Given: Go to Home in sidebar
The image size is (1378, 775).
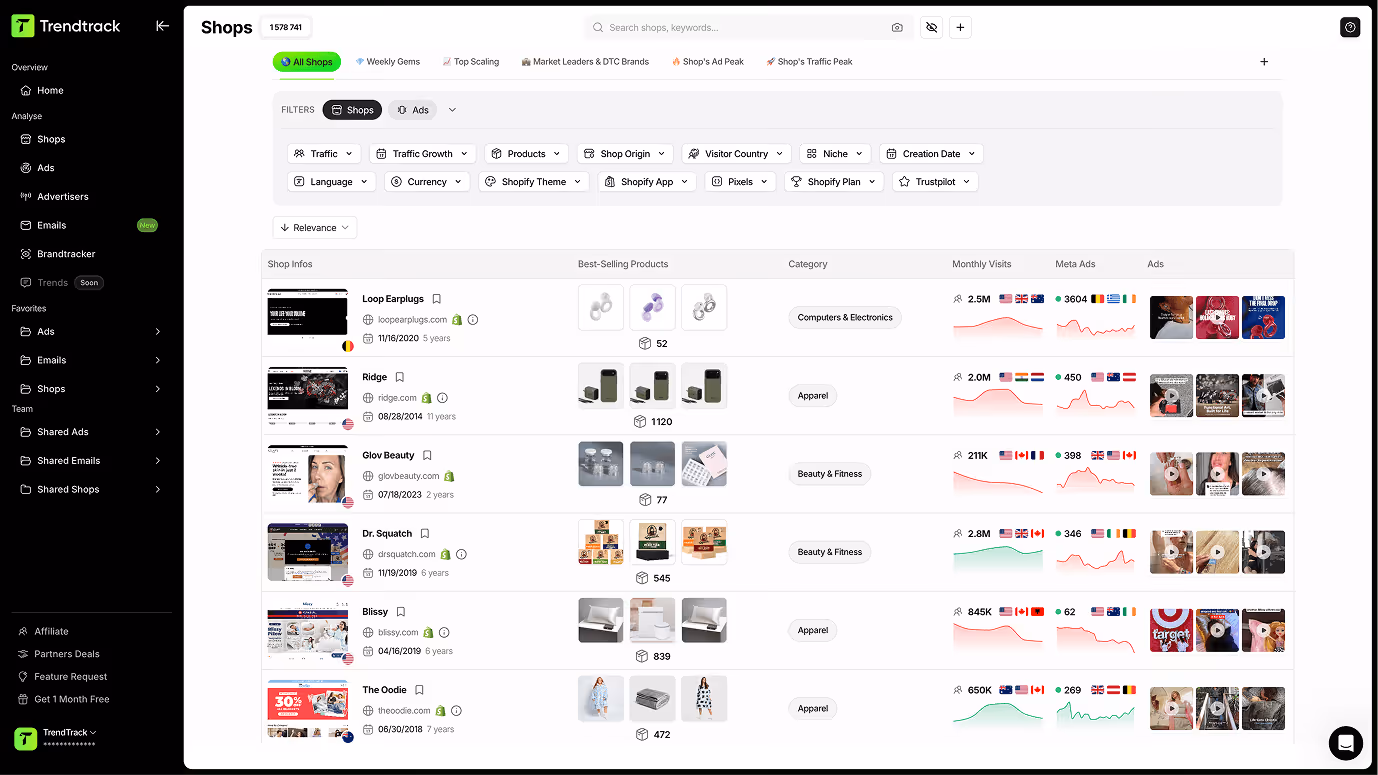Looking at the screenshot, I should point(50,90).
